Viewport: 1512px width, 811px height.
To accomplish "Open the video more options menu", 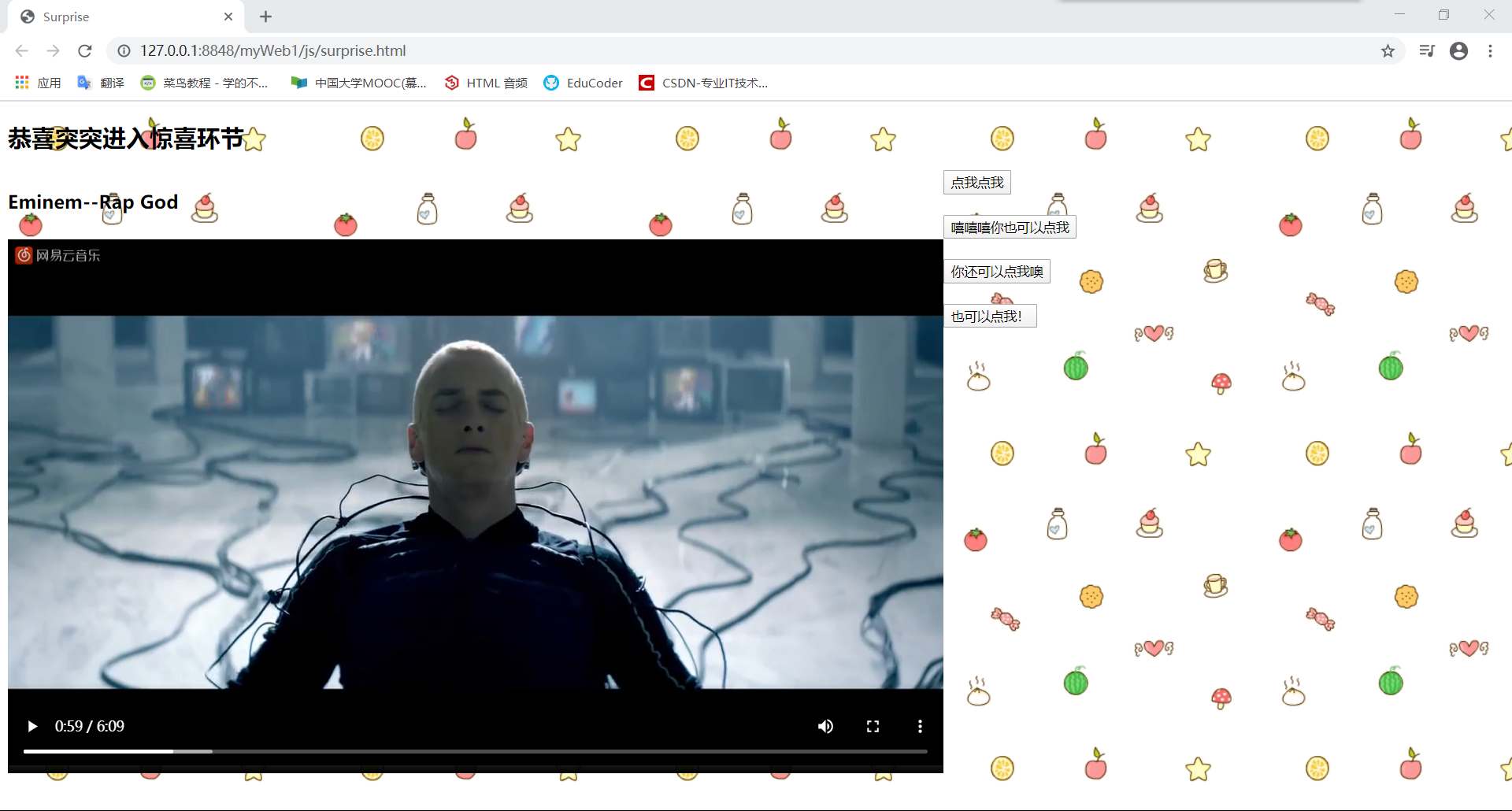I will coord(920,726).
